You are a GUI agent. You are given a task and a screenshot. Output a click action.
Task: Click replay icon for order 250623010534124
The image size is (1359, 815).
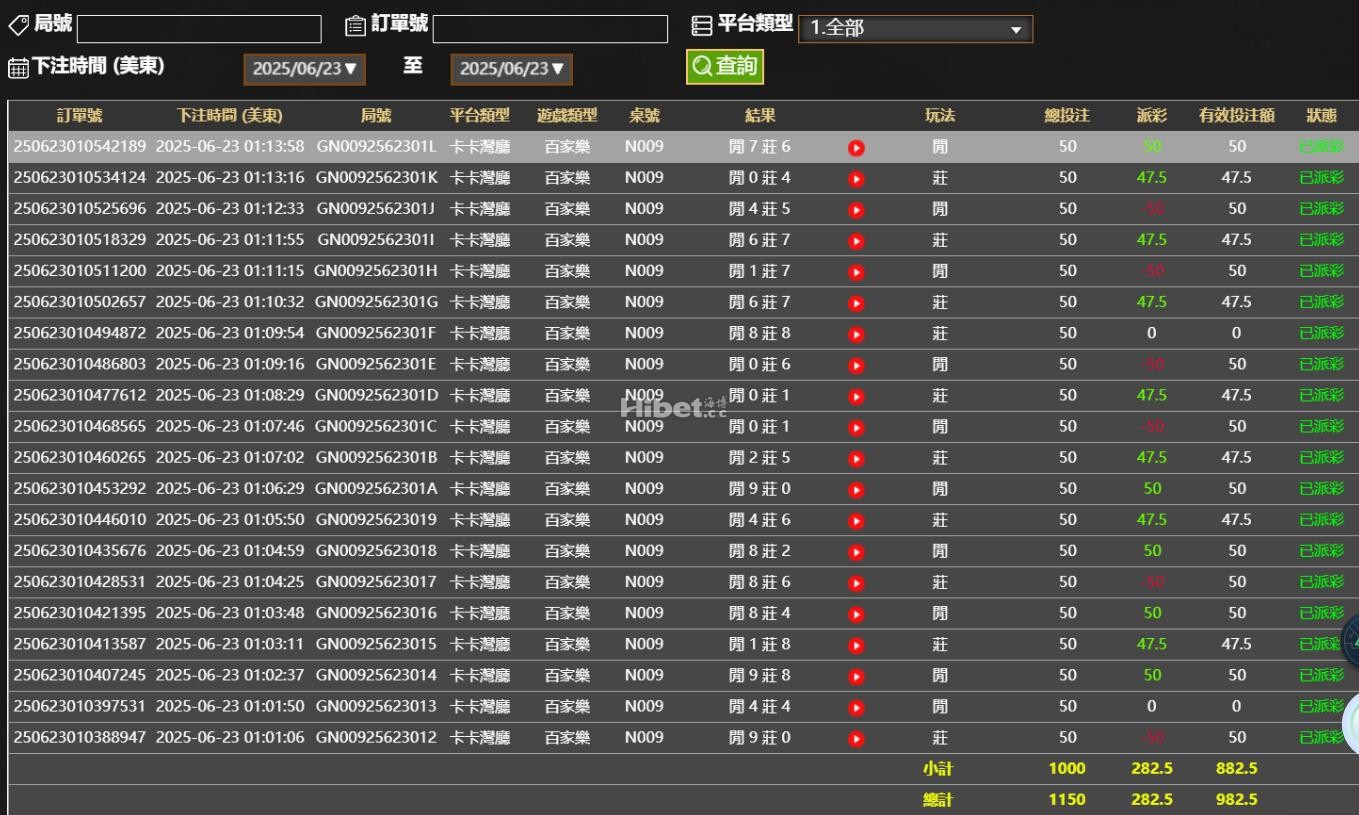[856, 179]
